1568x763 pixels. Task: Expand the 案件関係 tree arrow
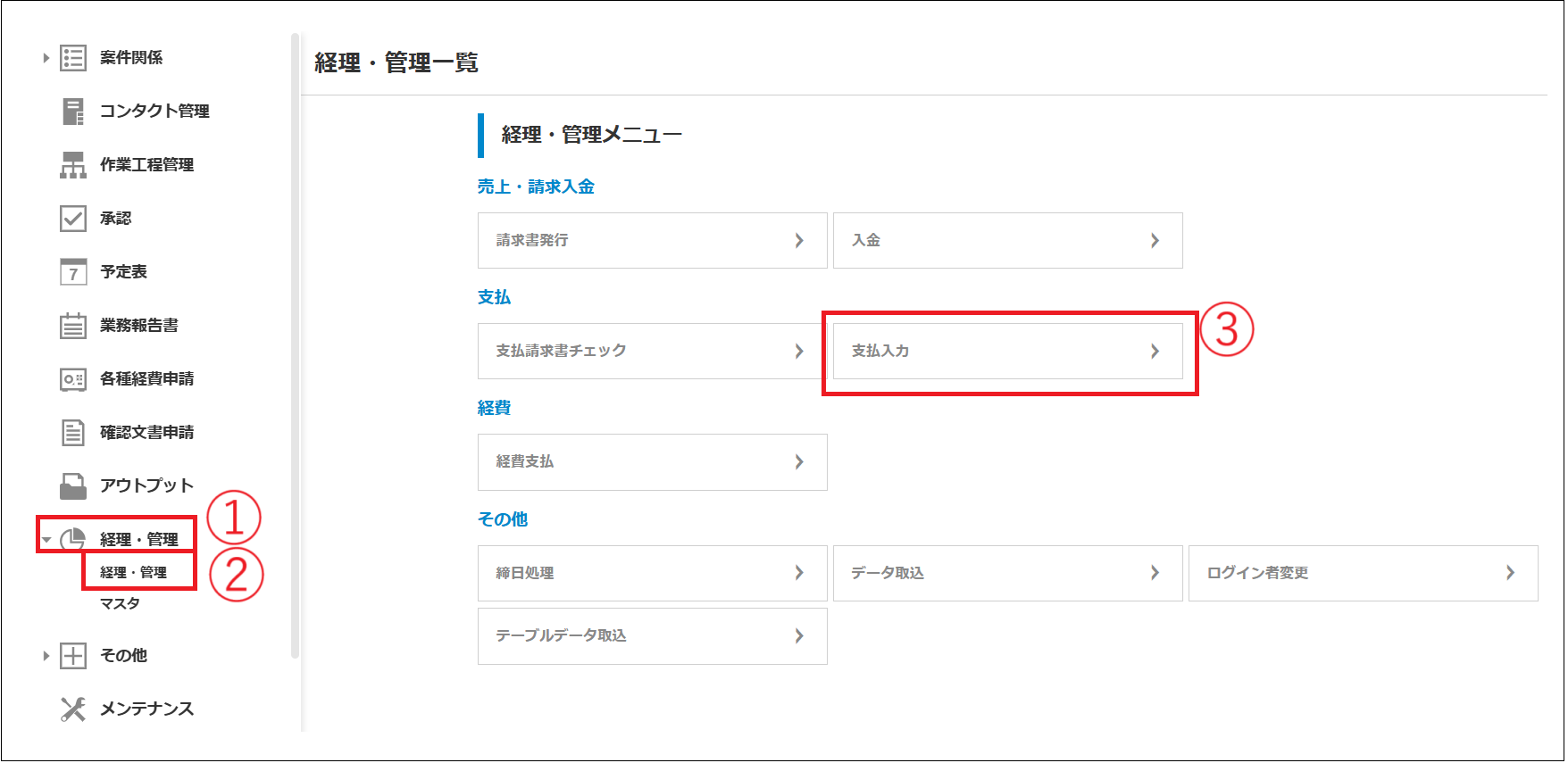pyautogui.click(x=46, y=58)
